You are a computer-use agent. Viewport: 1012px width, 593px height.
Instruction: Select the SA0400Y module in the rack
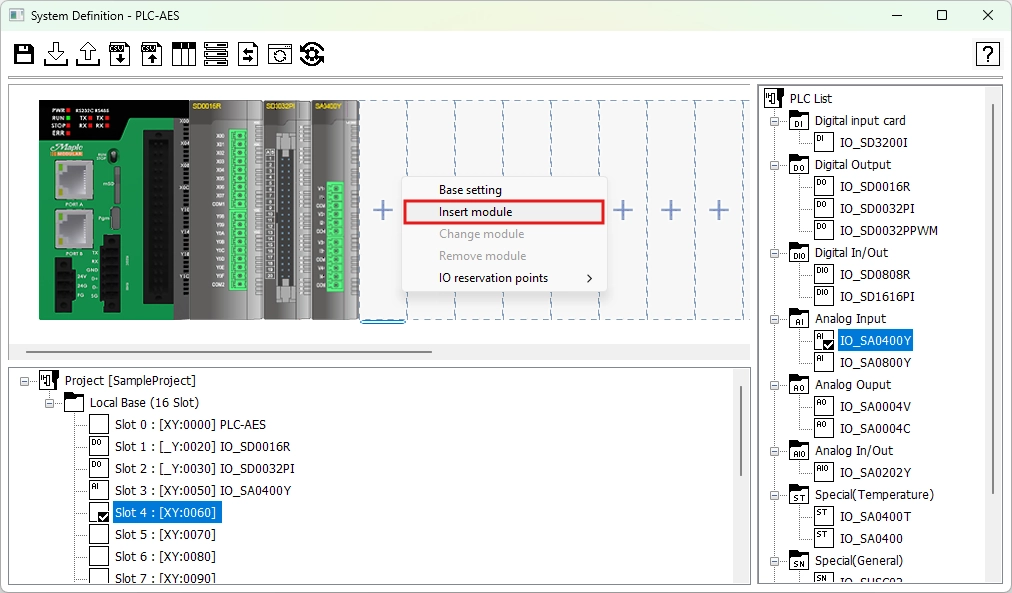coord(336,210)
